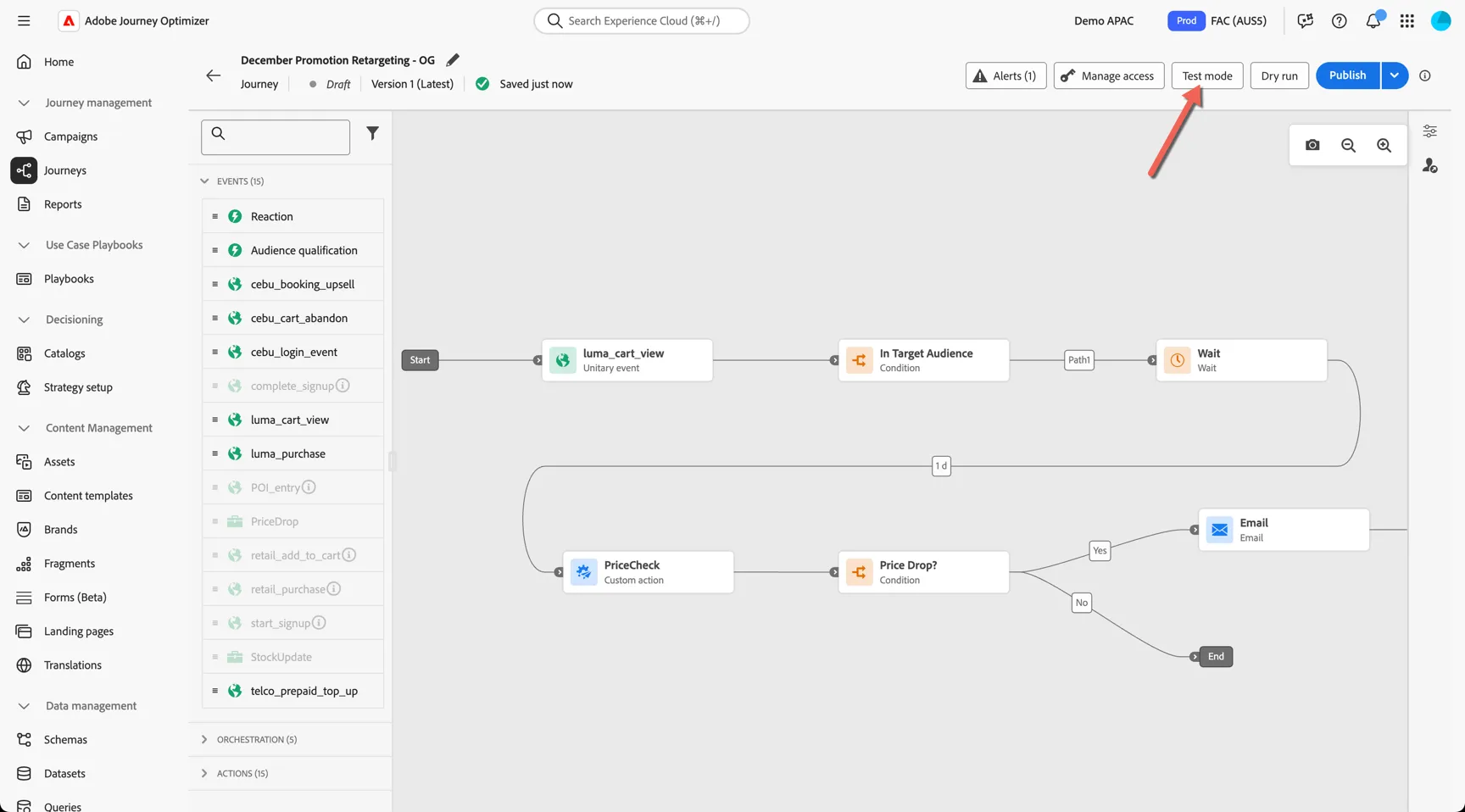Select the luma_cart_view event node on canvas
Image resolution: width=1465 pixels, height=812 pixels.
(627, 360)
